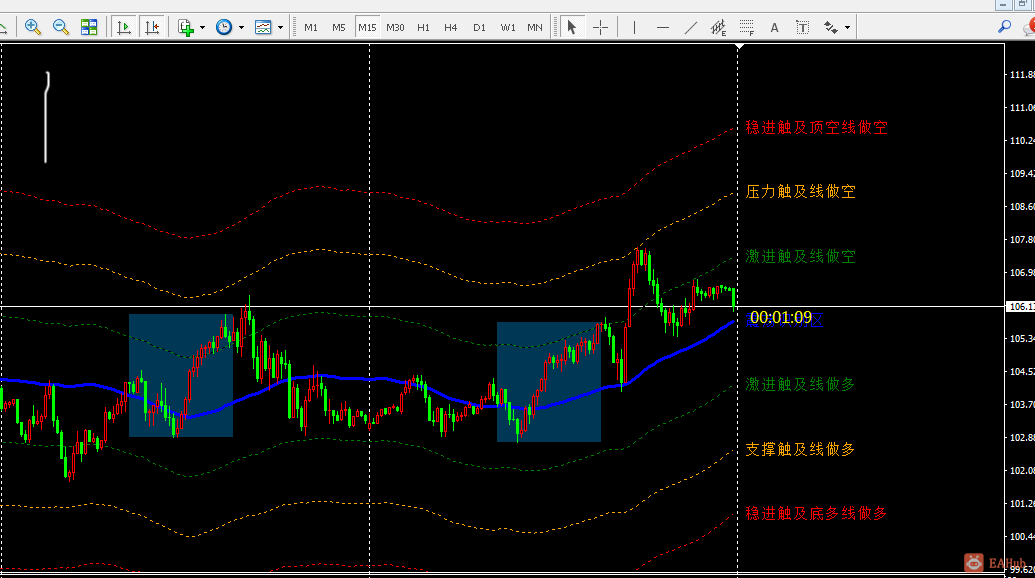Draw a vertical line
The height and width of the screenshot is (578, 1035).
click(x=634, y=27)
